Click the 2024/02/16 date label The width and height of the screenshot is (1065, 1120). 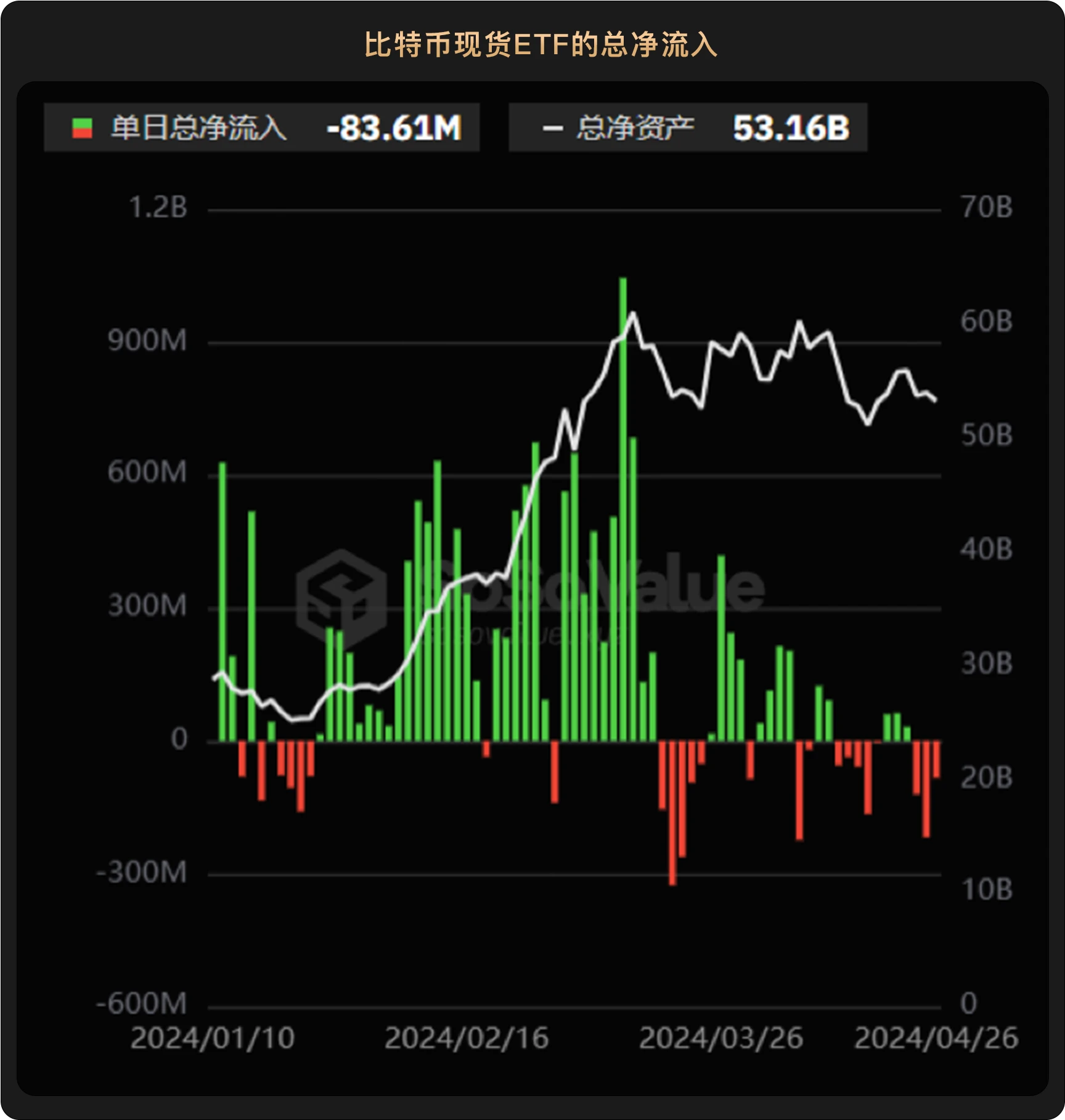(x=467, y=1038)
